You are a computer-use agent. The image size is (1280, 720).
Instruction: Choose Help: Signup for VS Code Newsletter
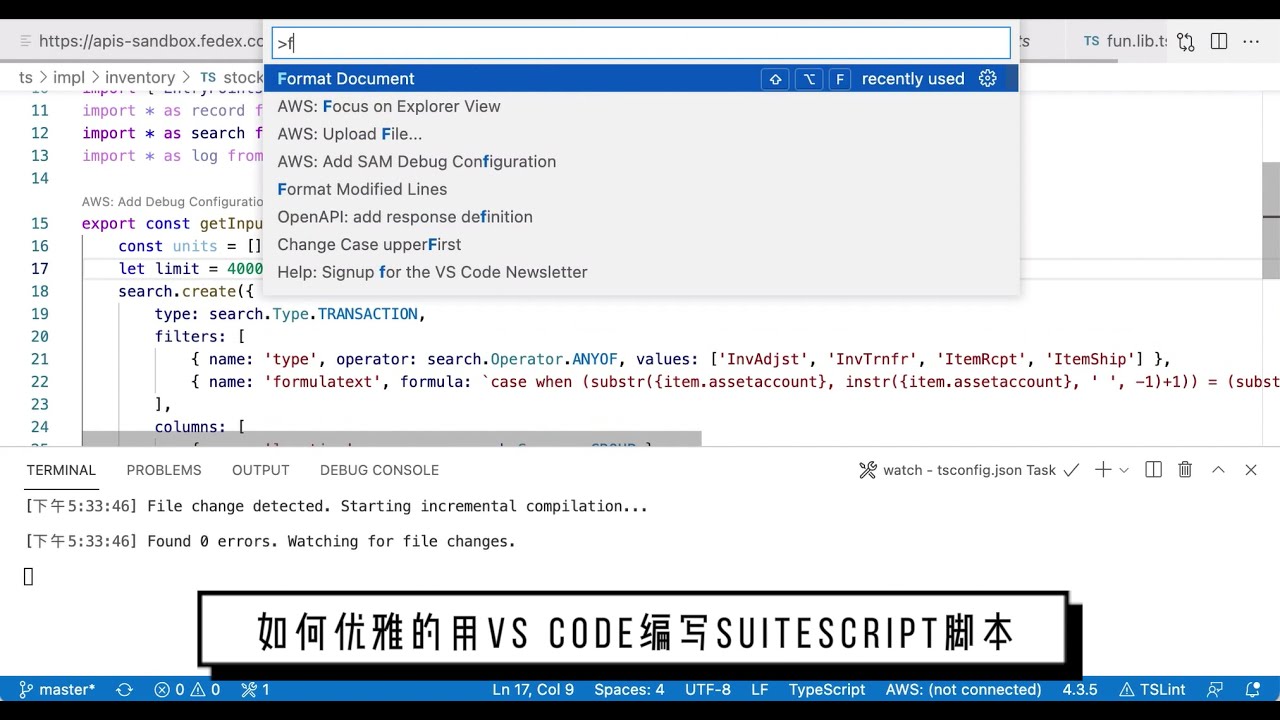click(x=640, y=272)
